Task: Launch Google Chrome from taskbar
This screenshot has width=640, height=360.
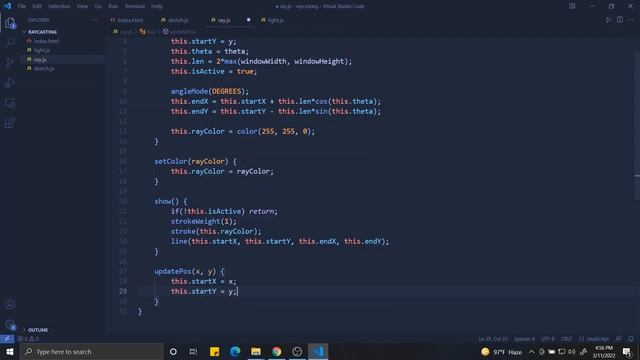Action: point(277,351)
